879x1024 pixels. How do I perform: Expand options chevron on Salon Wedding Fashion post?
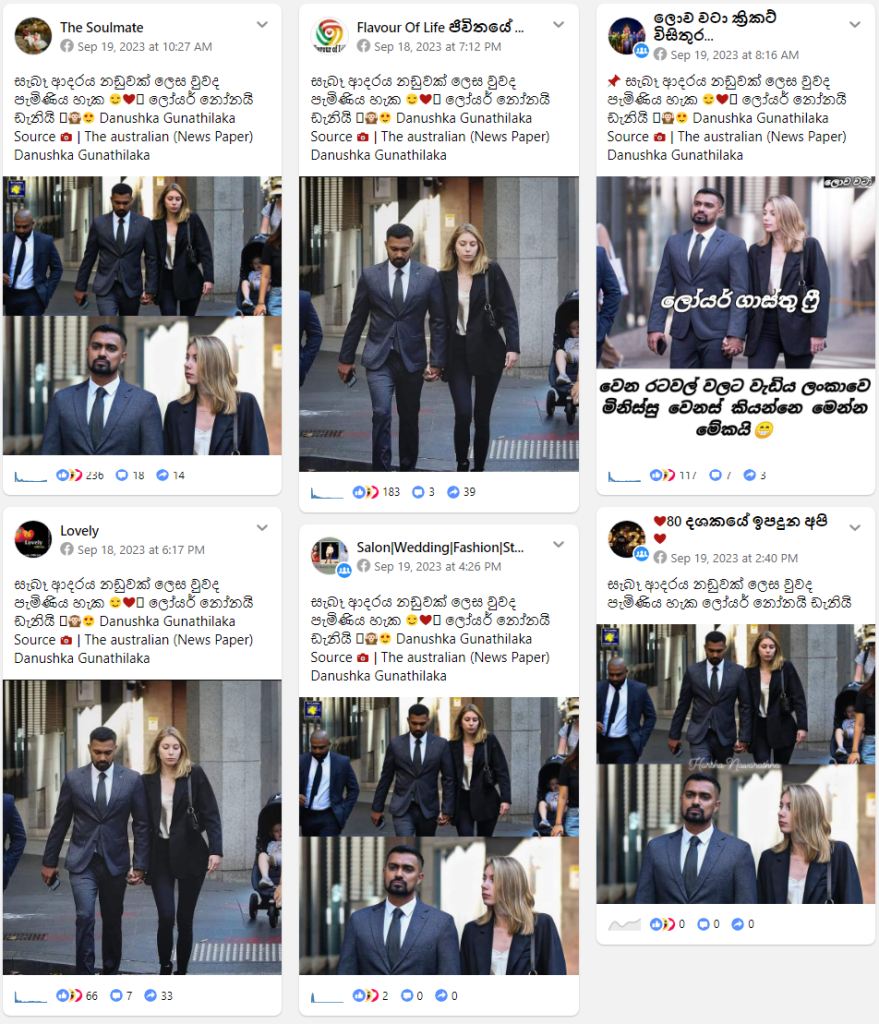point(558,545)
